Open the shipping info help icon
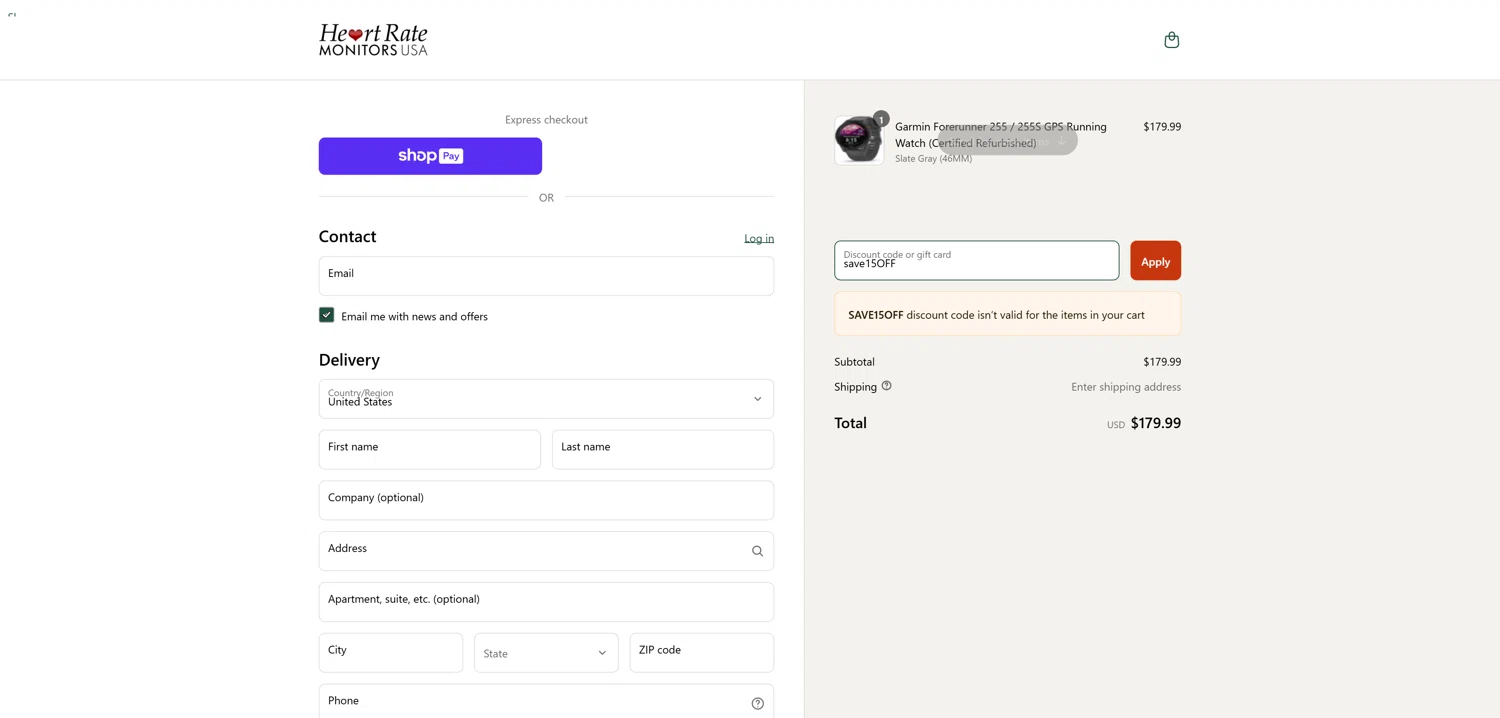 coord(886,386)
